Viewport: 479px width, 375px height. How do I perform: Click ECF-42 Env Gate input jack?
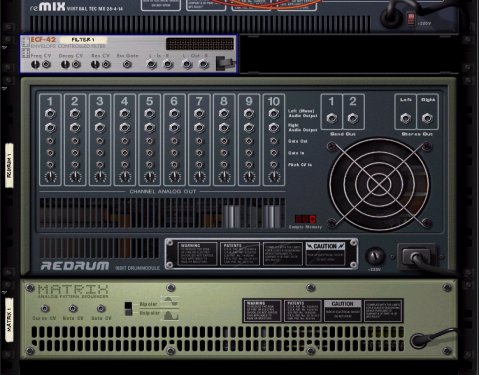pos(127,64)
